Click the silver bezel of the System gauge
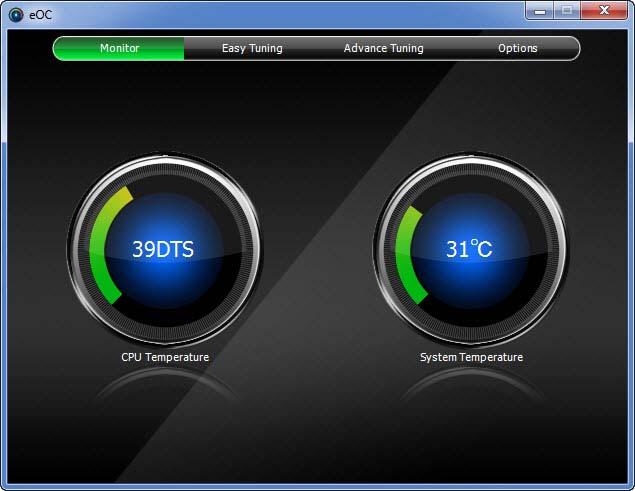Screen dimensions: 635x491 (x=470, y=161)
